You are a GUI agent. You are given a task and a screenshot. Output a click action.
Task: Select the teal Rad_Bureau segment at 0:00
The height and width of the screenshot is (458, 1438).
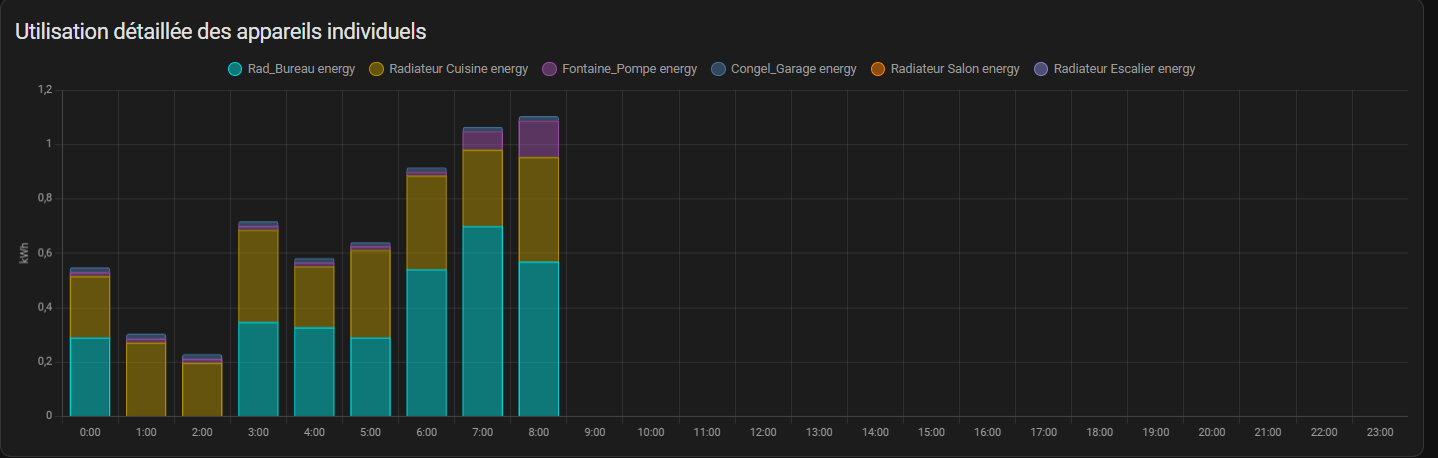[x=90, y=376]
